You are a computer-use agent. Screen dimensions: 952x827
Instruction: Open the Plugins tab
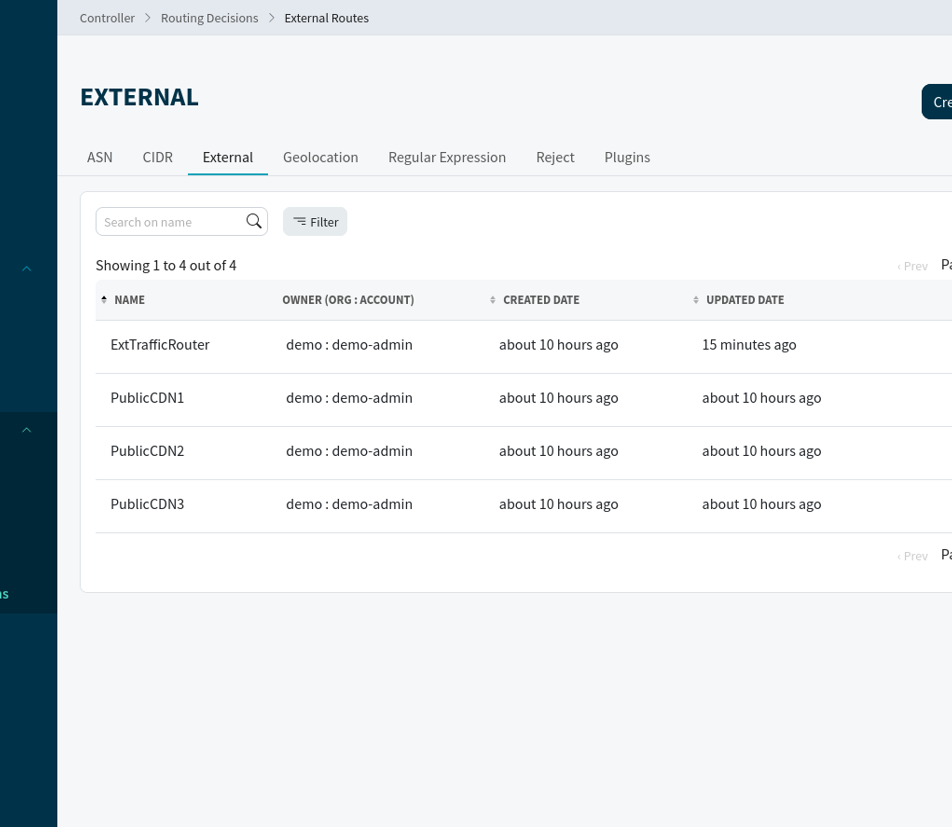(627, 157)
